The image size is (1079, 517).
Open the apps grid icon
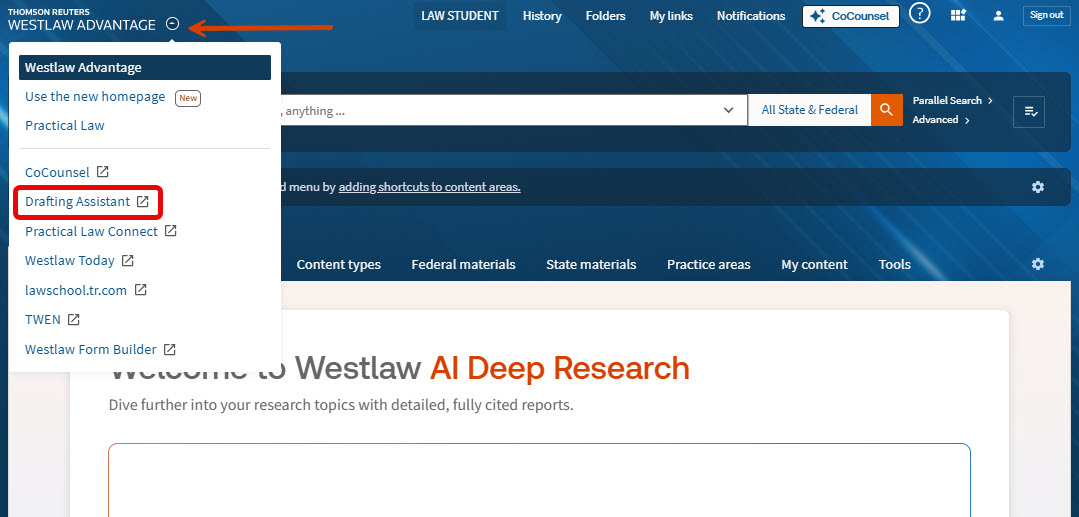pos(959,15)
